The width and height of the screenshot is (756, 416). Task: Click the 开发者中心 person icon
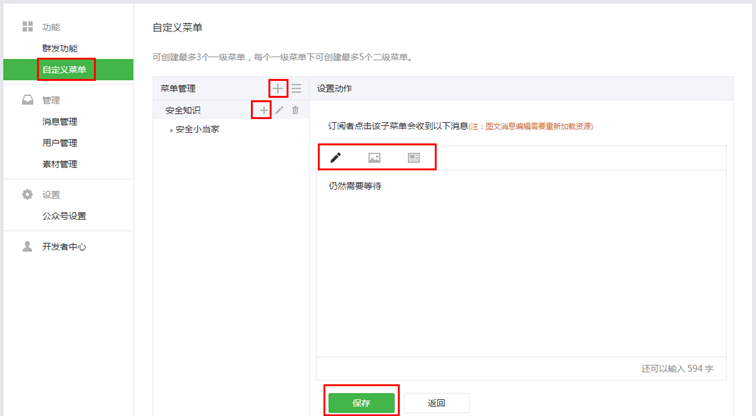(27, 246)
